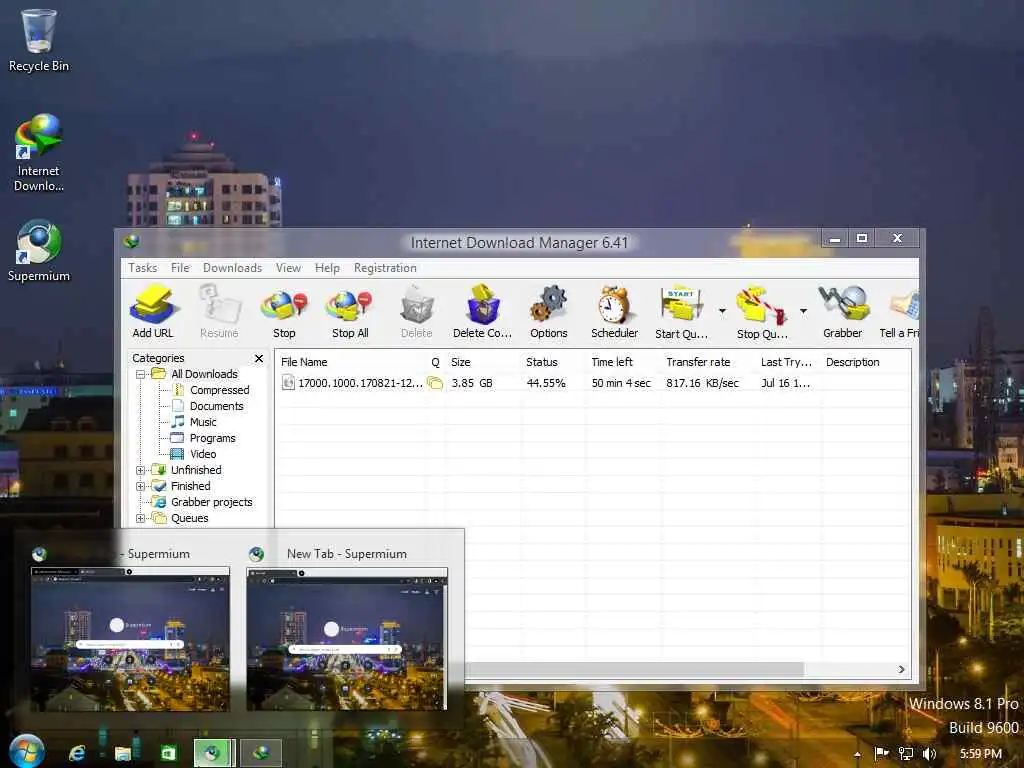This screenshot has height=768, width=1024.
Task: Open File Explorer from taskbar
Action: coord(123,754)
